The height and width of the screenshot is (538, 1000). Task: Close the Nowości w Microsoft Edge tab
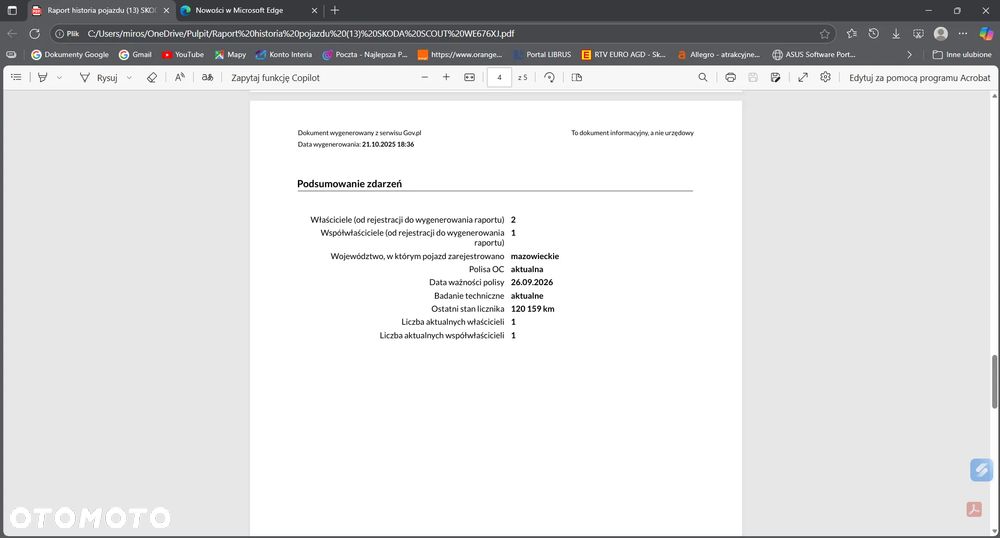(314, 11)
